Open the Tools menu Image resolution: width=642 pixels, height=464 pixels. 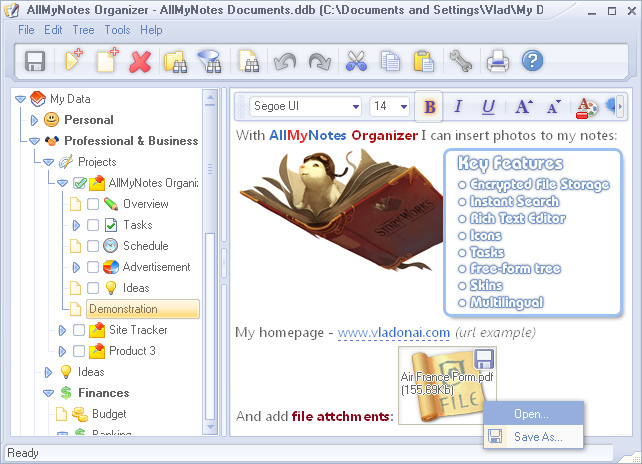pos(117,30)
